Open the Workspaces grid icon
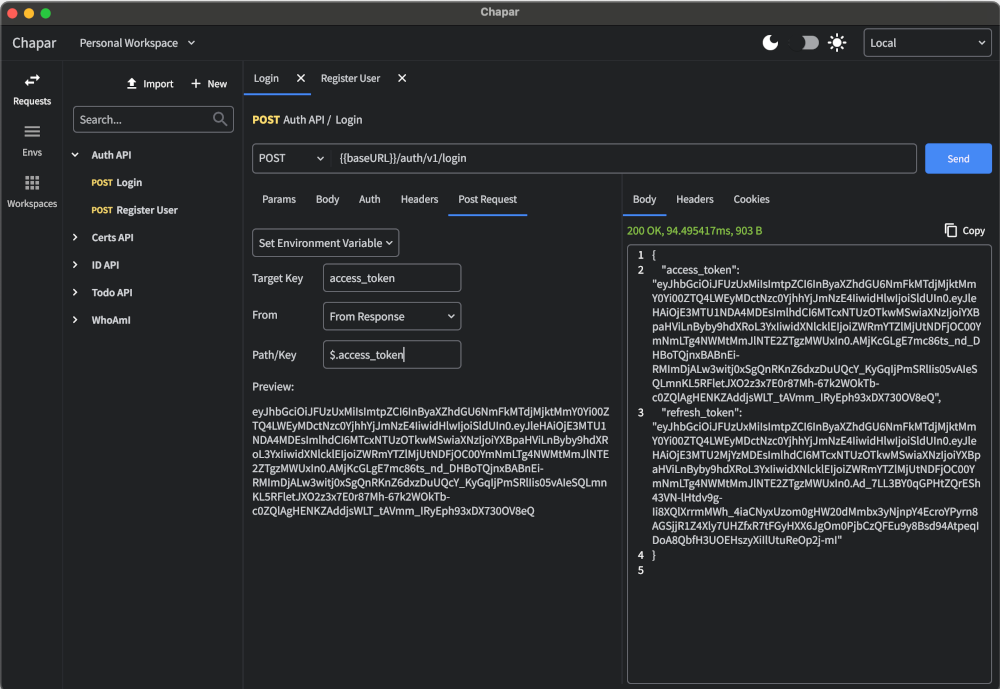The height and width of the screenshot is (689, 1000). tap(32, 183)
